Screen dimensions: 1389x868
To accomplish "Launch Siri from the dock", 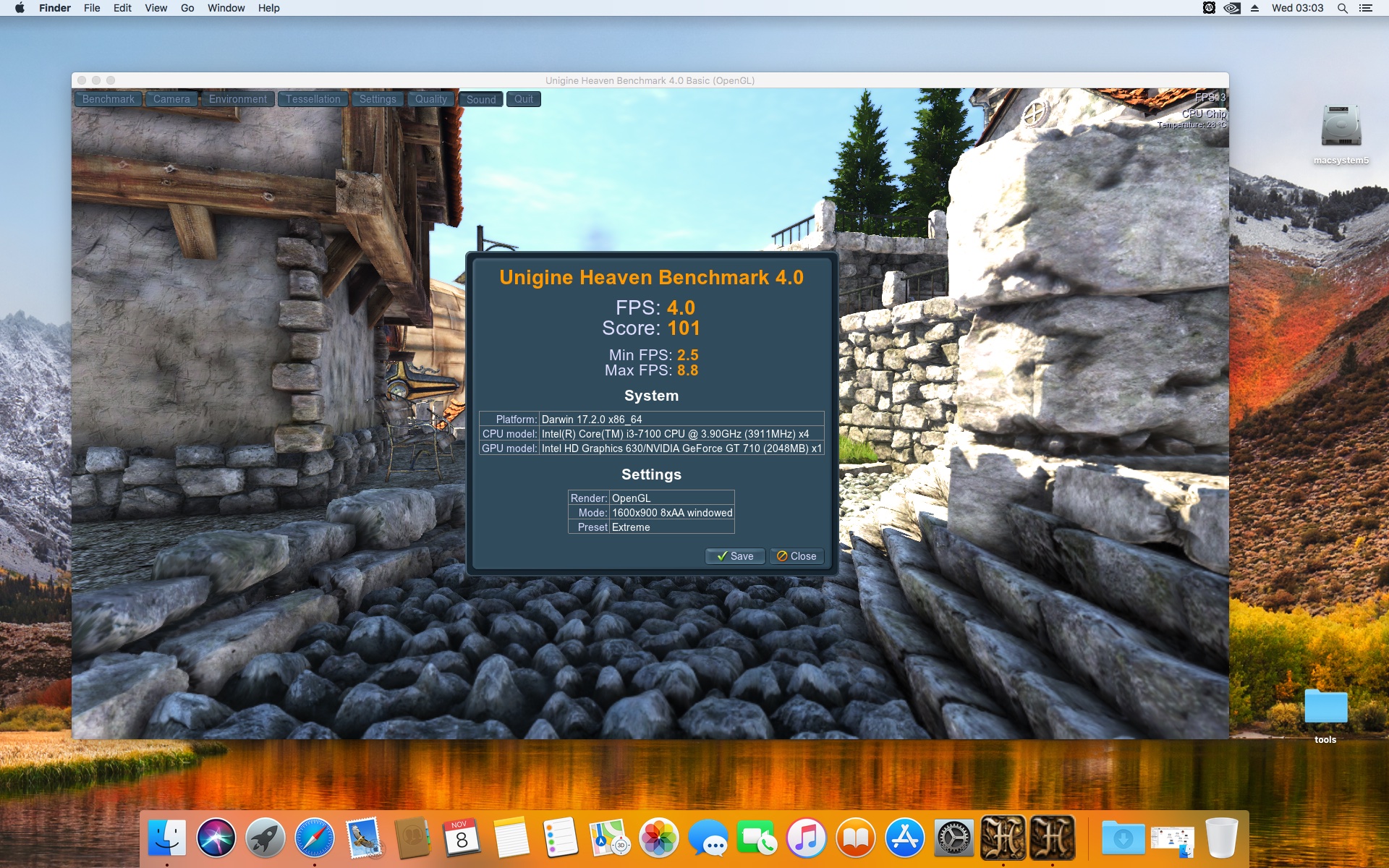I will pyautogui.click(x=216, y=838).
